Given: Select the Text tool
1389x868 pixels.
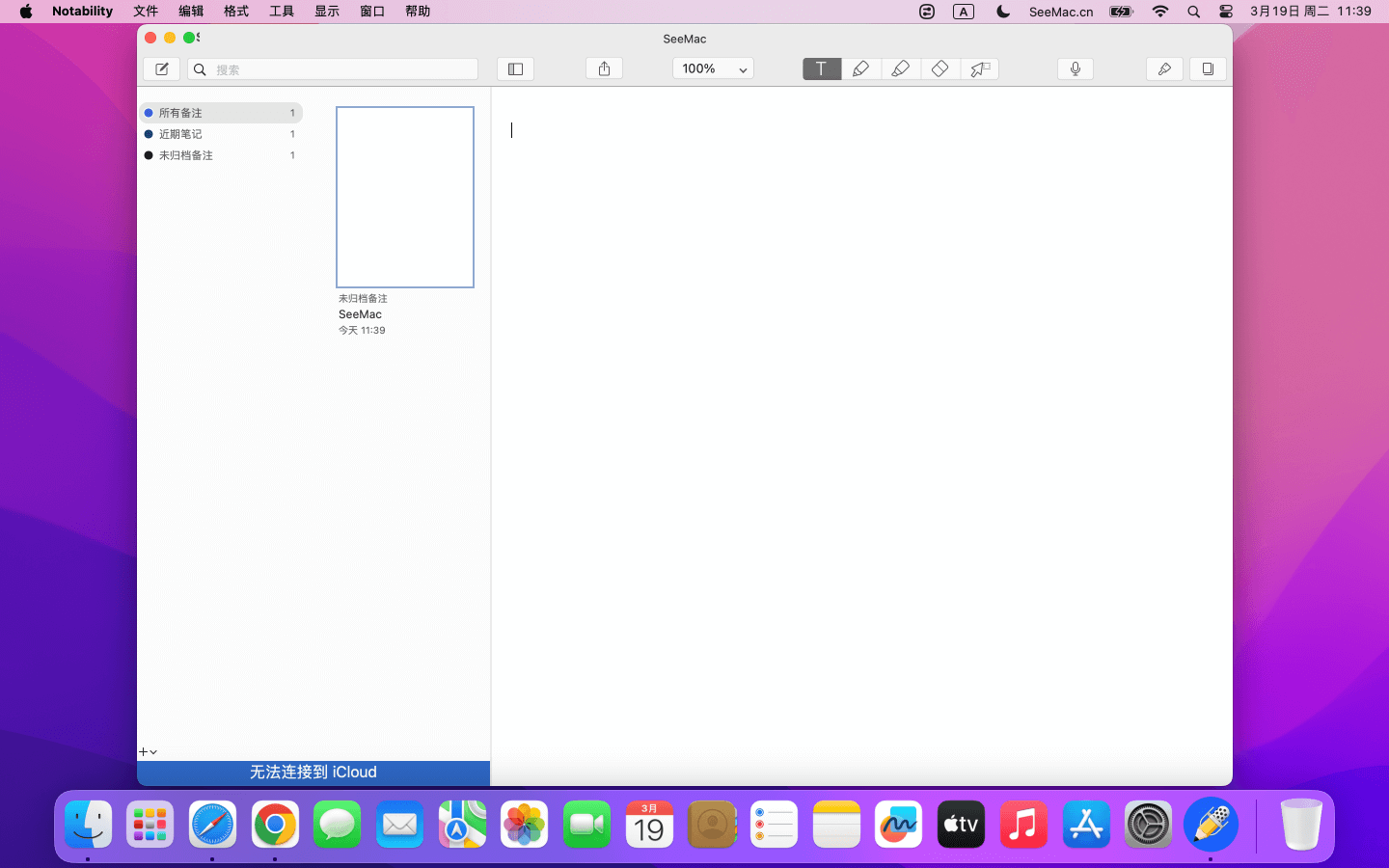Looking at the screenshot, I should (822, 68).
